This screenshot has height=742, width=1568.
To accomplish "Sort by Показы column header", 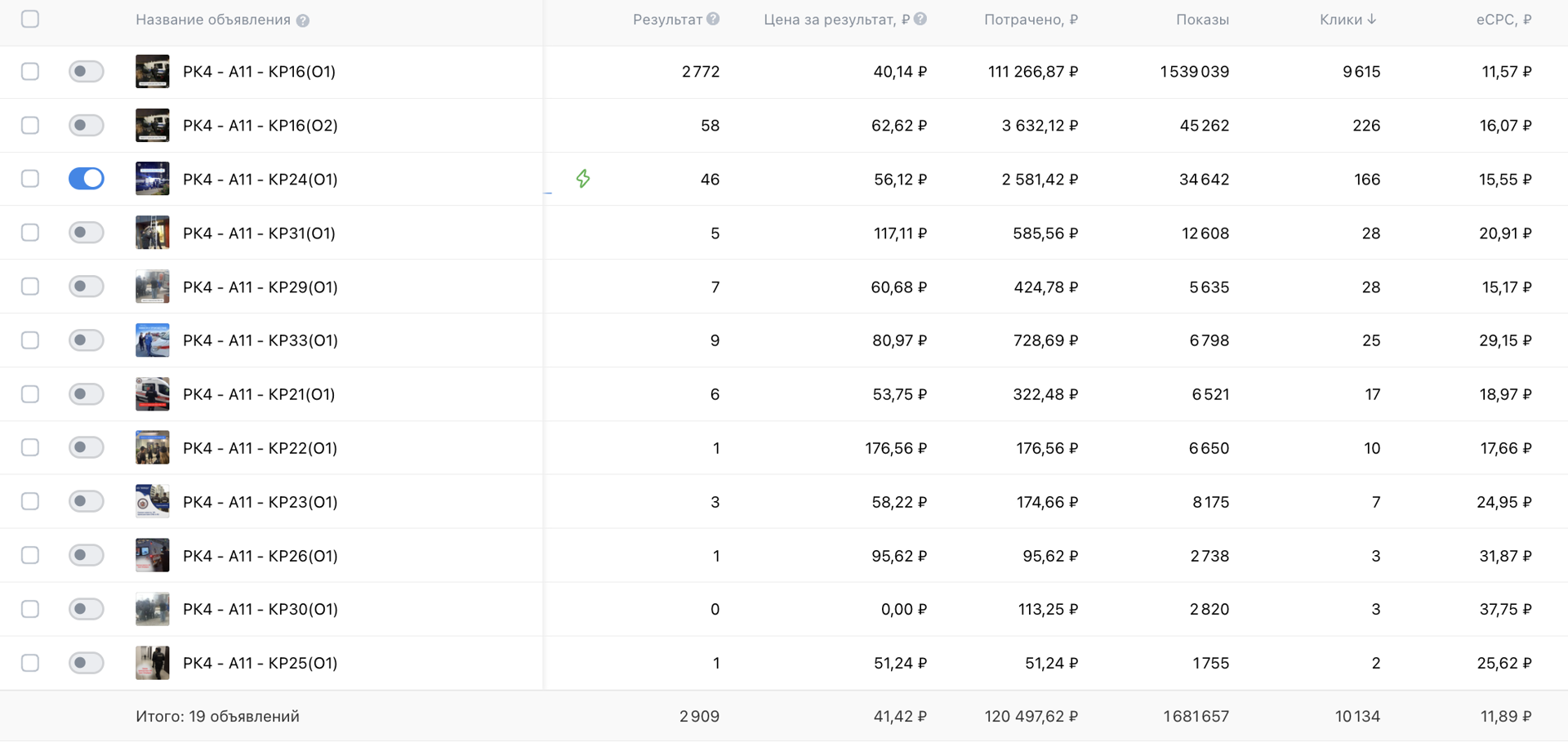I will (x=1201, y=20).
